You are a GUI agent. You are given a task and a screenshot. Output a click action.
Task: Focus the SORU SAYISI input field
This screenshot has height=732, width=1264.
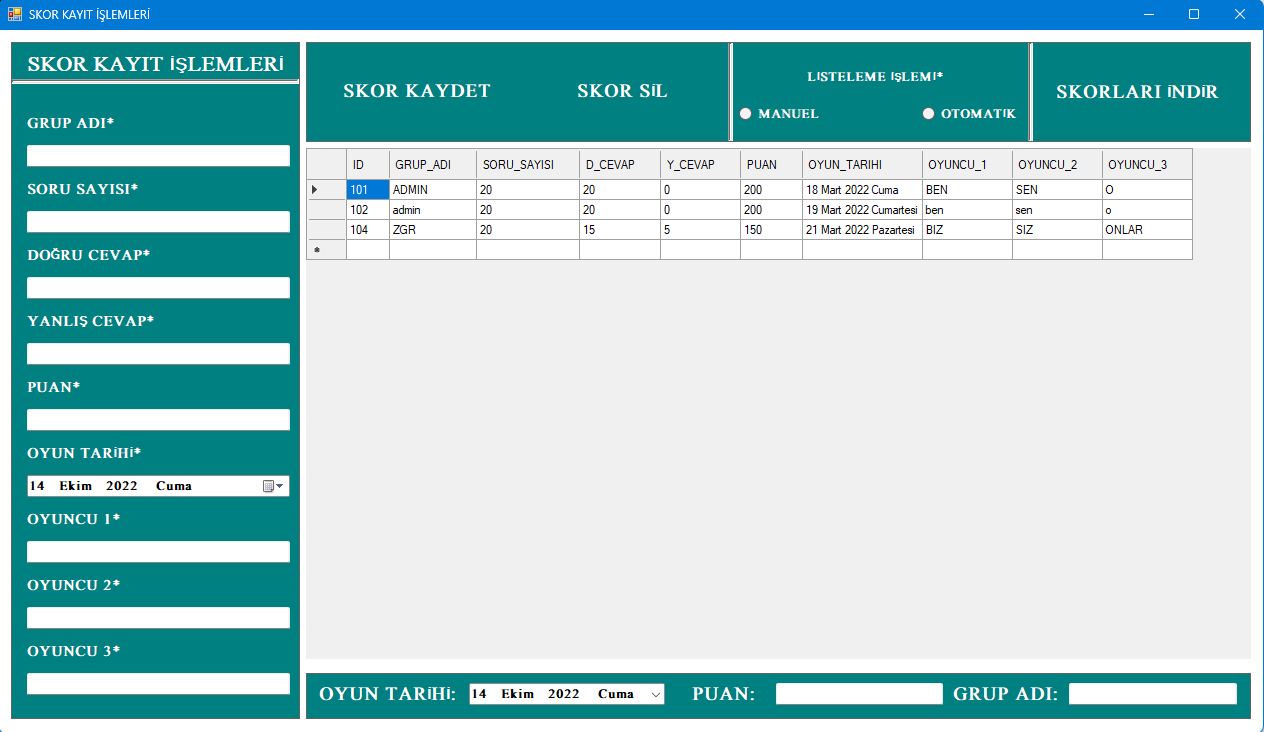click(x=158, y=222)
